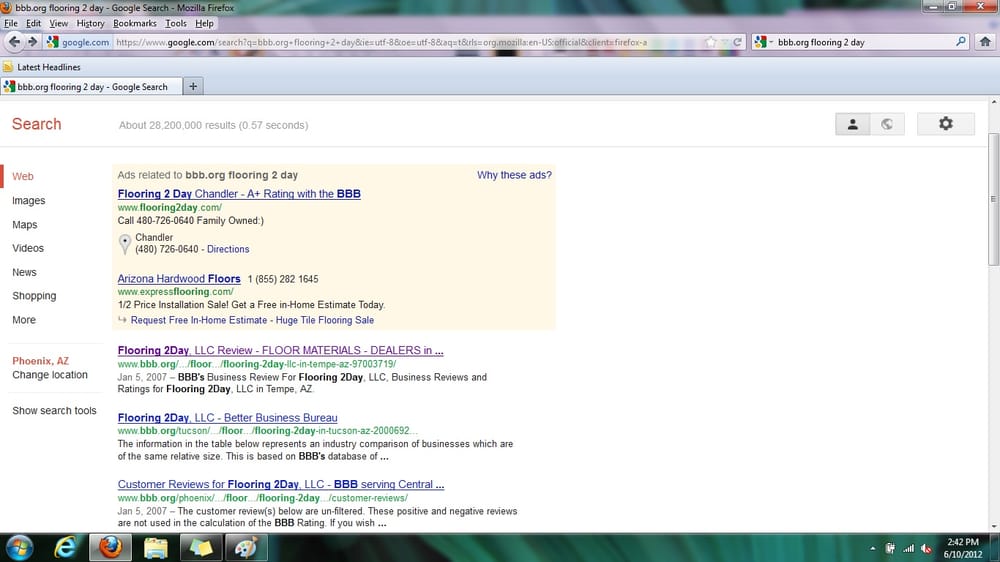Show hidden tray icons arrow
Viewport: 1000px width, 562px height.
[x=872, y=549]
